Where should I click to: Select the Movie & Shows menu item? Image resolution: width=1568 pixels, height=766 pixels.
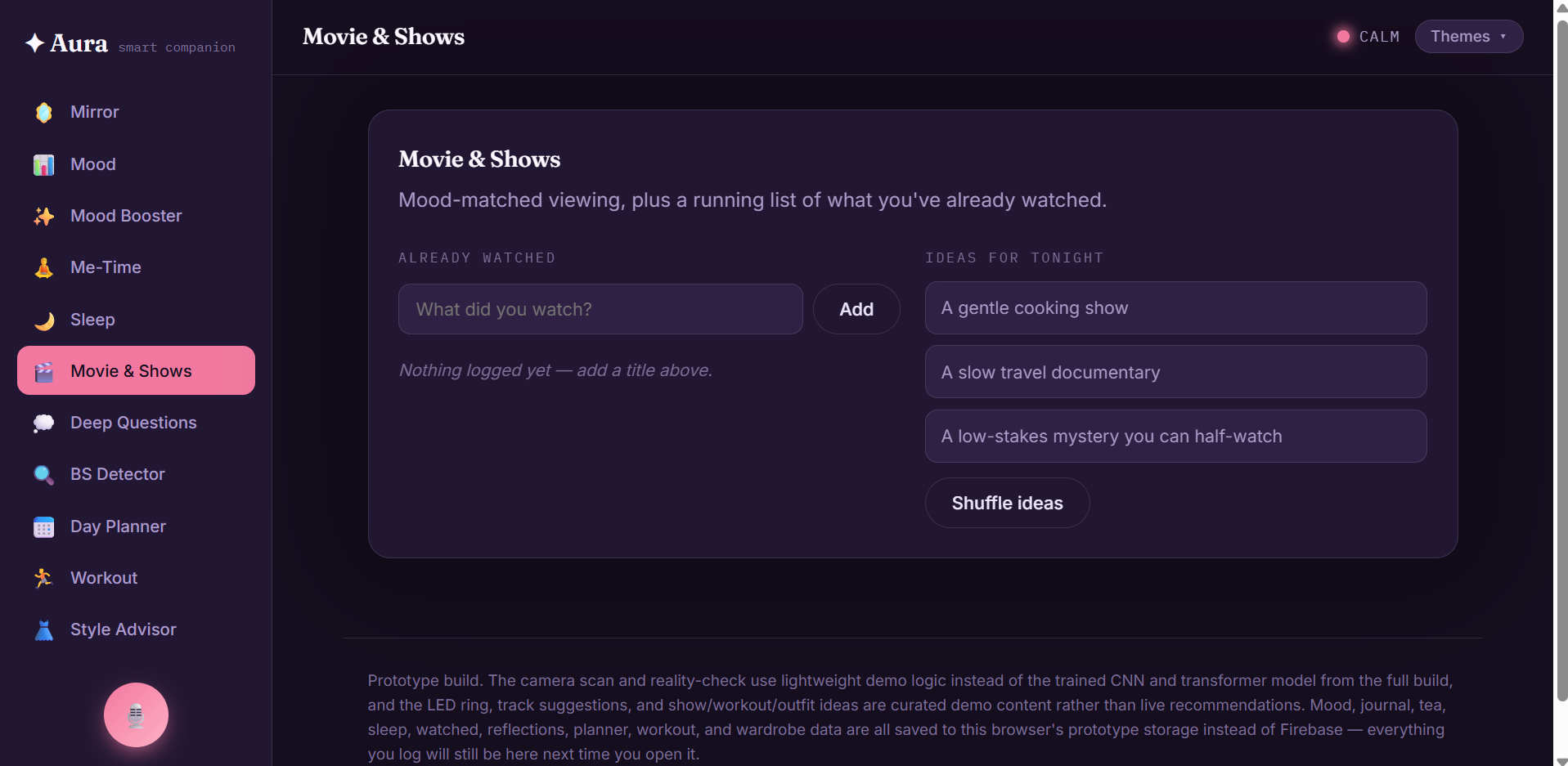pyautogui.click(x=136, y=370)
